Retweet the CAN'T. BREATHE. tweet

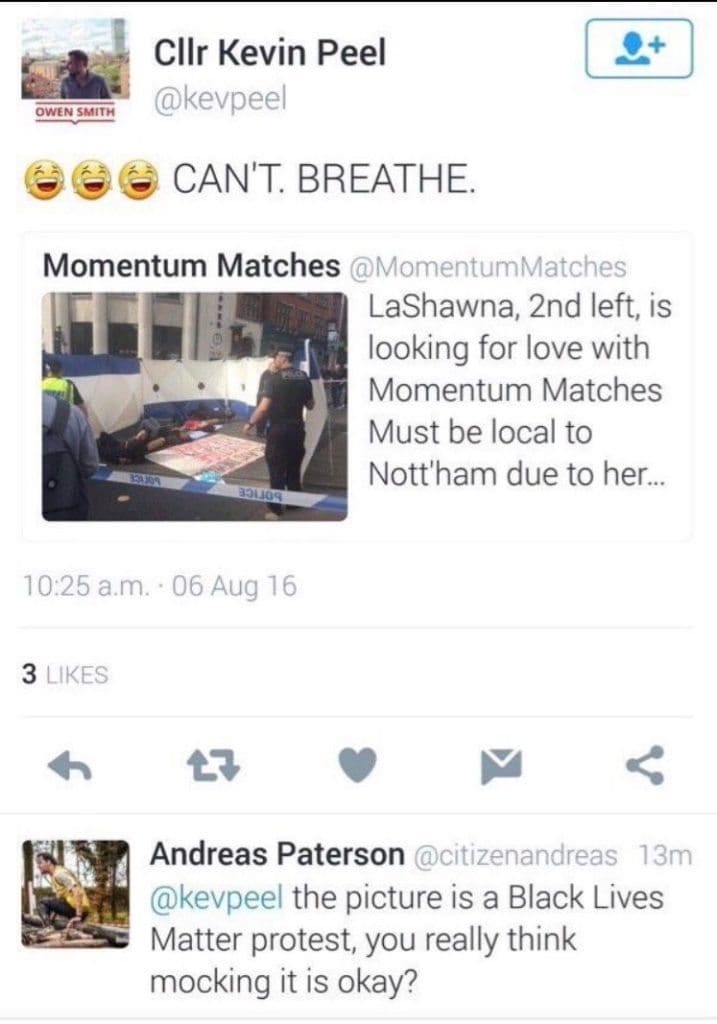click(214, 765)
